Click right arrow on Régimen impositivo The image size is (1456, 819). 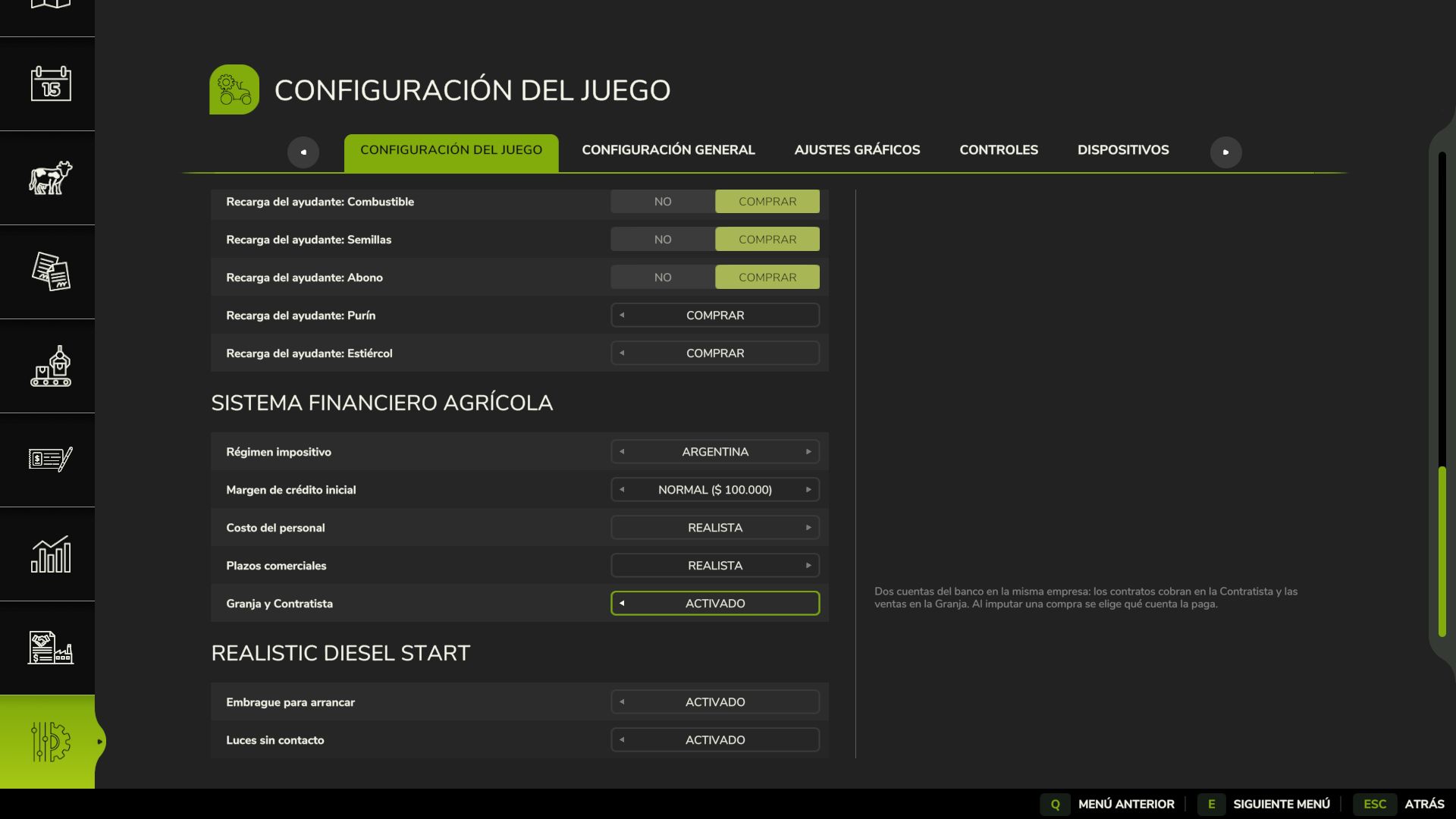coord(808,451)
